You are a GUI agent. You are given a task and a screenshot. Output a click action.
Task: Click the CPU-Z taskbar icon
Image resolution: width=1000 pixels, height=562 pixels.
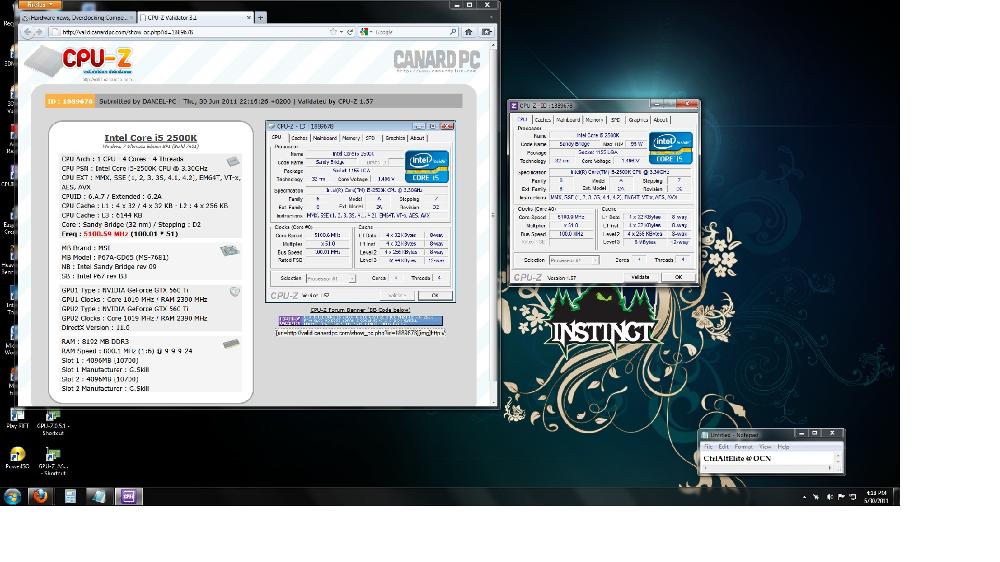(128, 496)
